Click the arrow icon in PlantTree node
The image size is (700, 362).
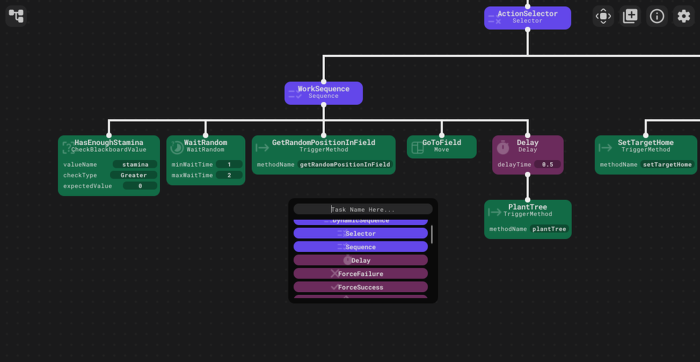(x=495, y=212)
